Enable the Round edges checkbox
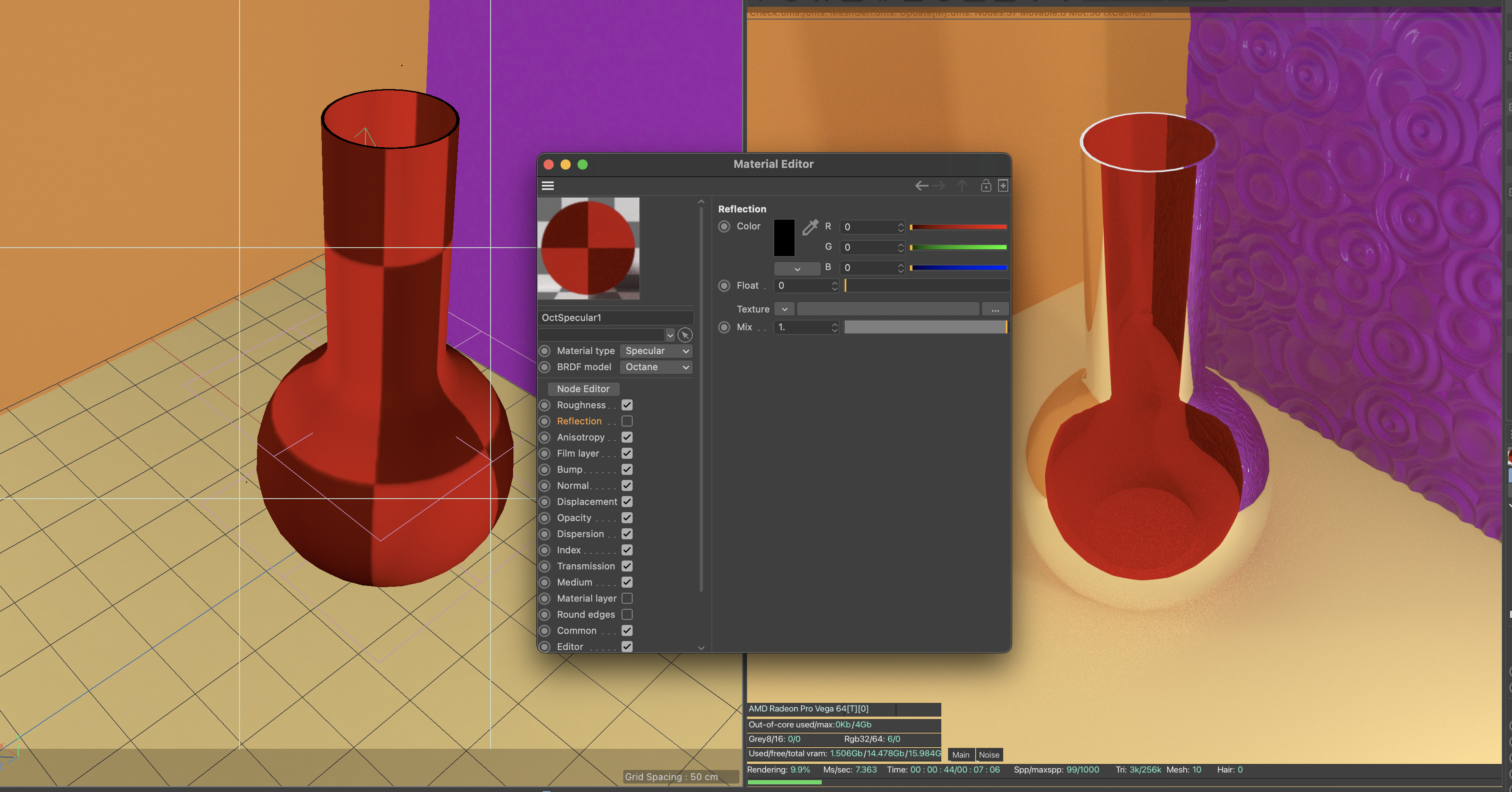The height and width of the screenshot is (792, 1512). tap(627, 614)
